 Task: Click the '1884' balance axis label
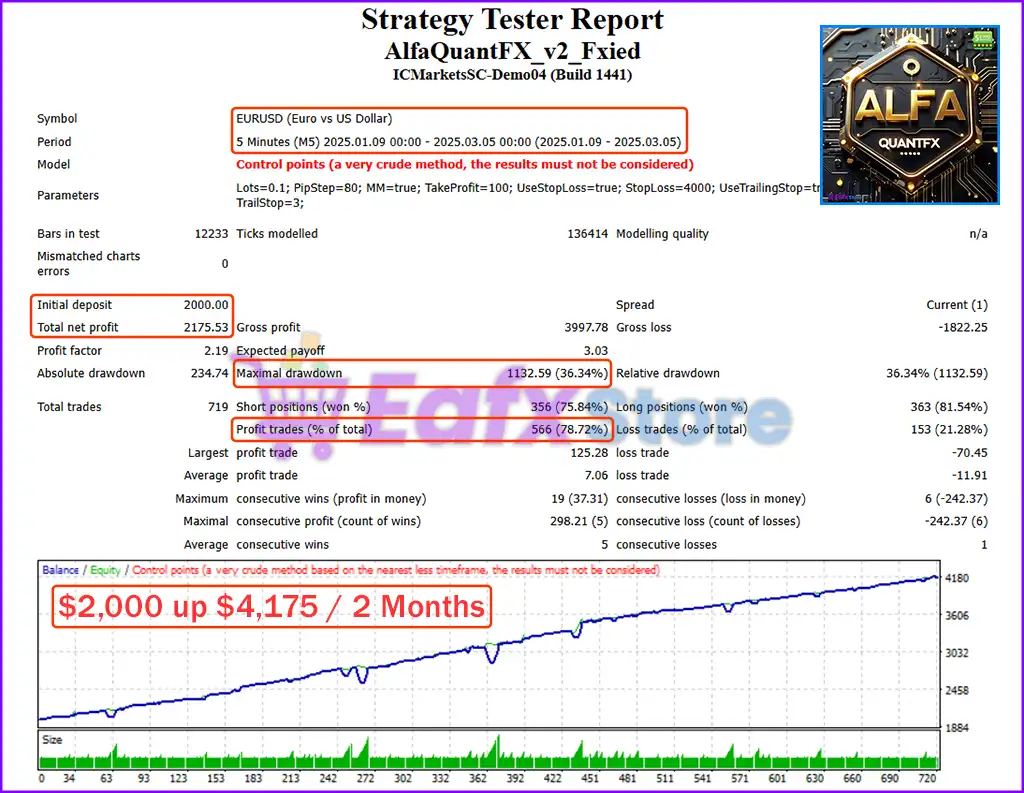point(957,728)
